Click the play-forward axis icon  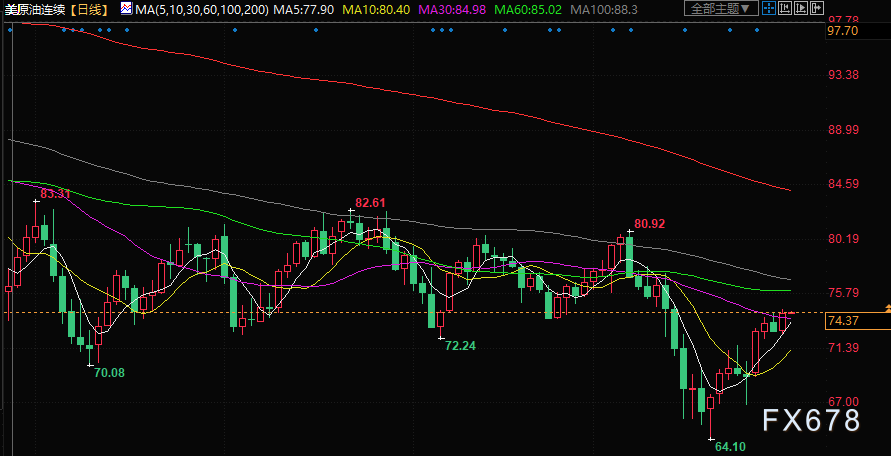point(801,8)
